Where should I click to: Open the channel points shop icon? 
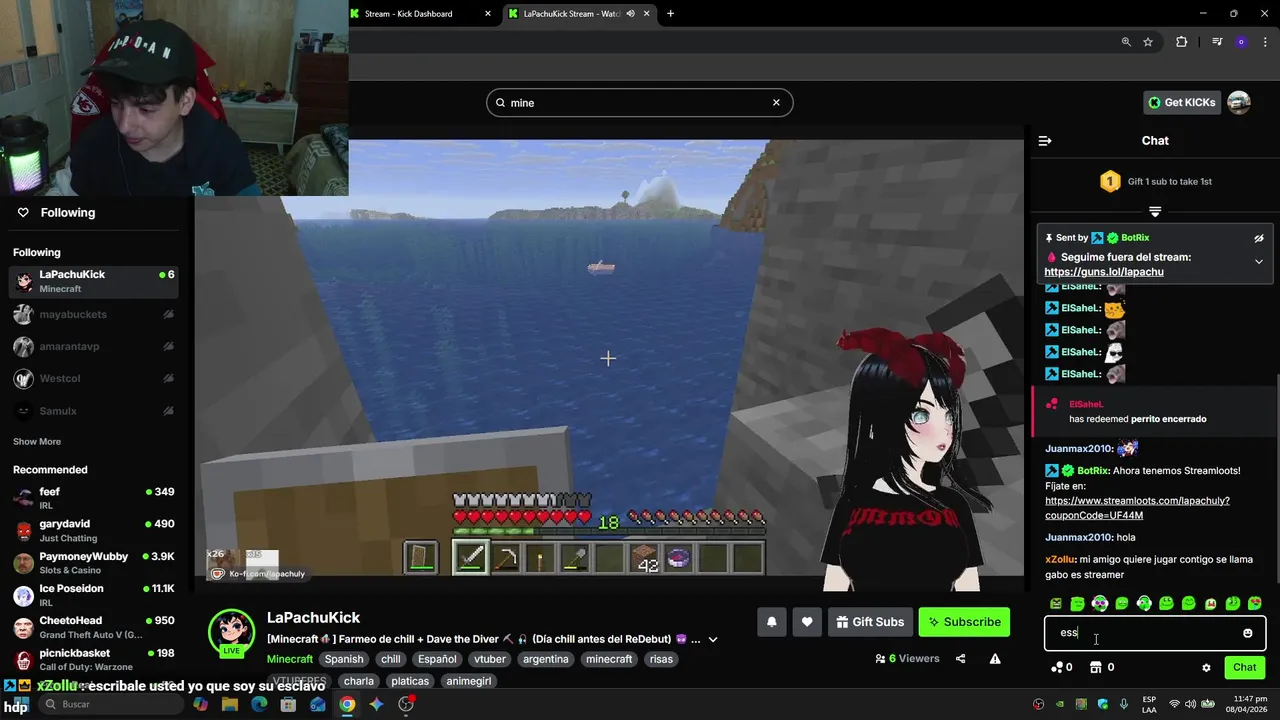tap(1096, 667)
